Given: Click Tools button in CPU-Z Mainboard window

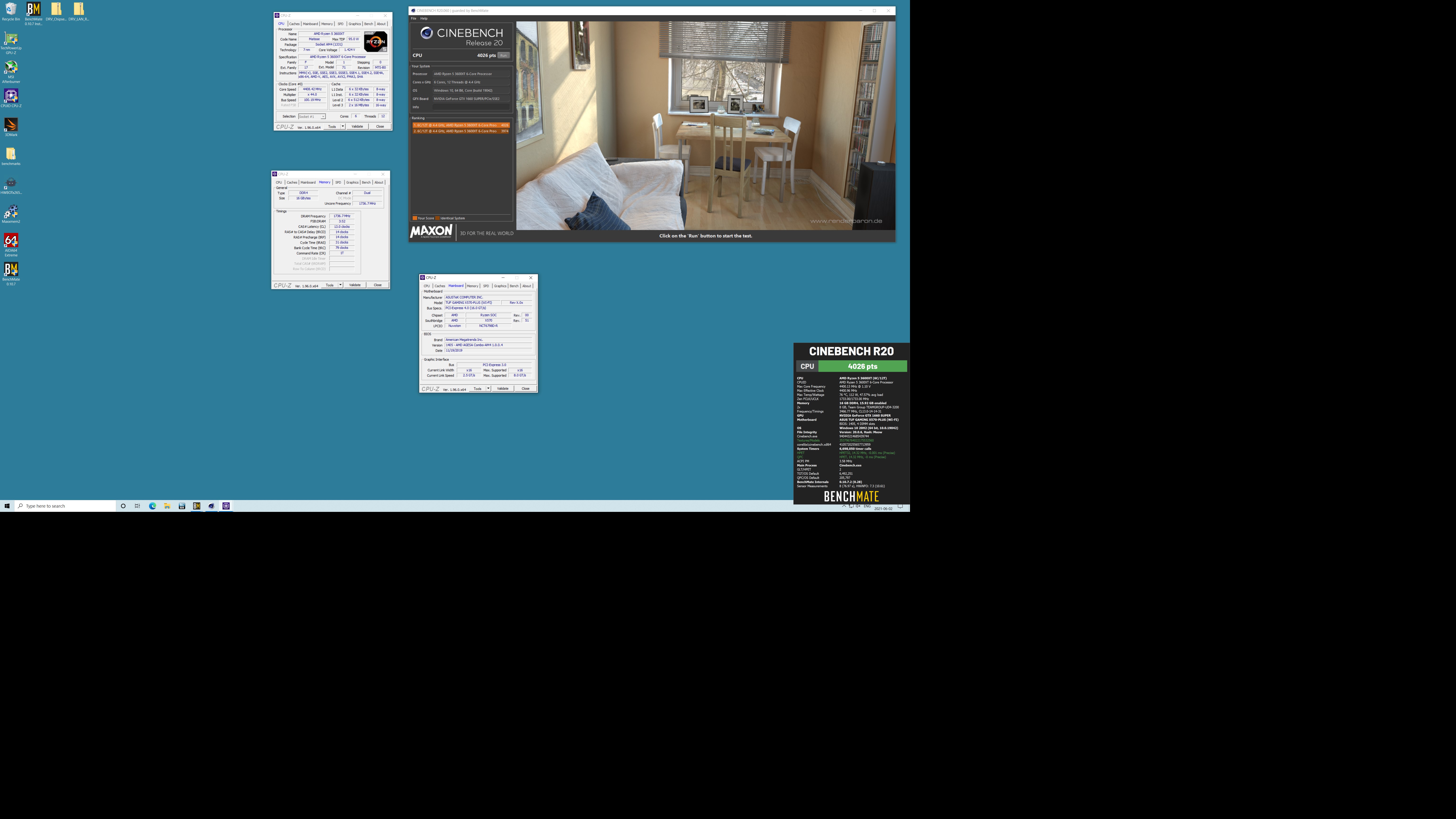Looking at the screenshot, I should point(478,388).
